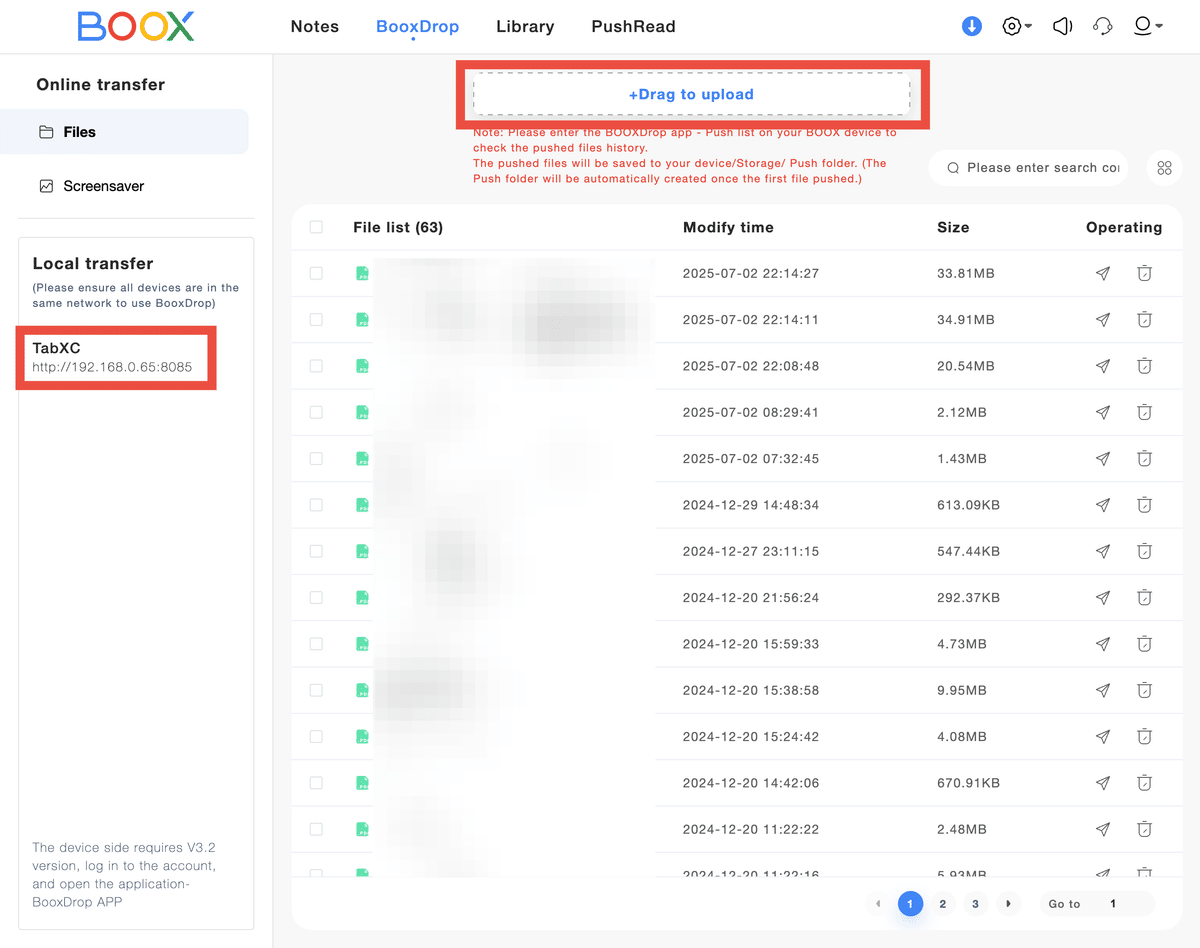Select page 1 in pagination
The height and width of the screenshot is (948, 1200).
[x=910, y=904]
